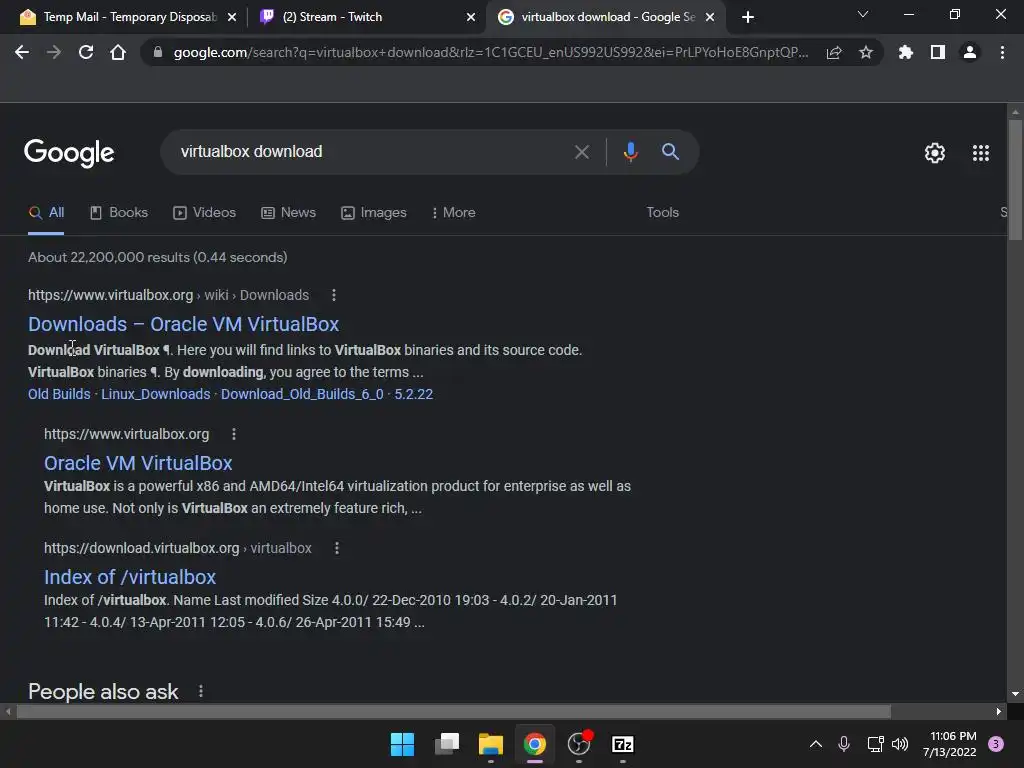Open the network display tray icon

click(x=875, y=744)
